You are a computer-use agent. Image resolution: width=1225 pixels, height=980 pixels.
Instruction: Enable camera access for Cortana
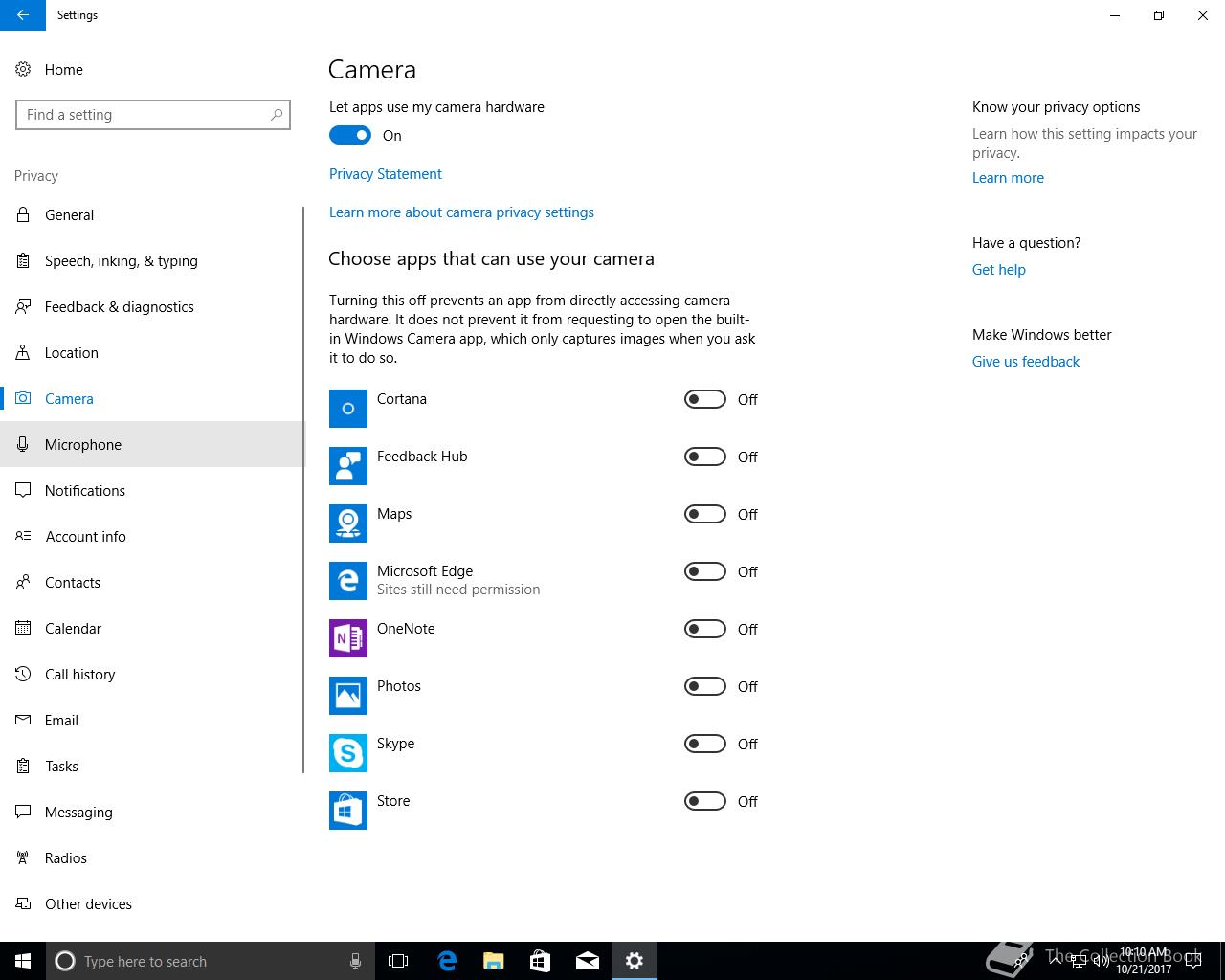[x=705, y=399]
